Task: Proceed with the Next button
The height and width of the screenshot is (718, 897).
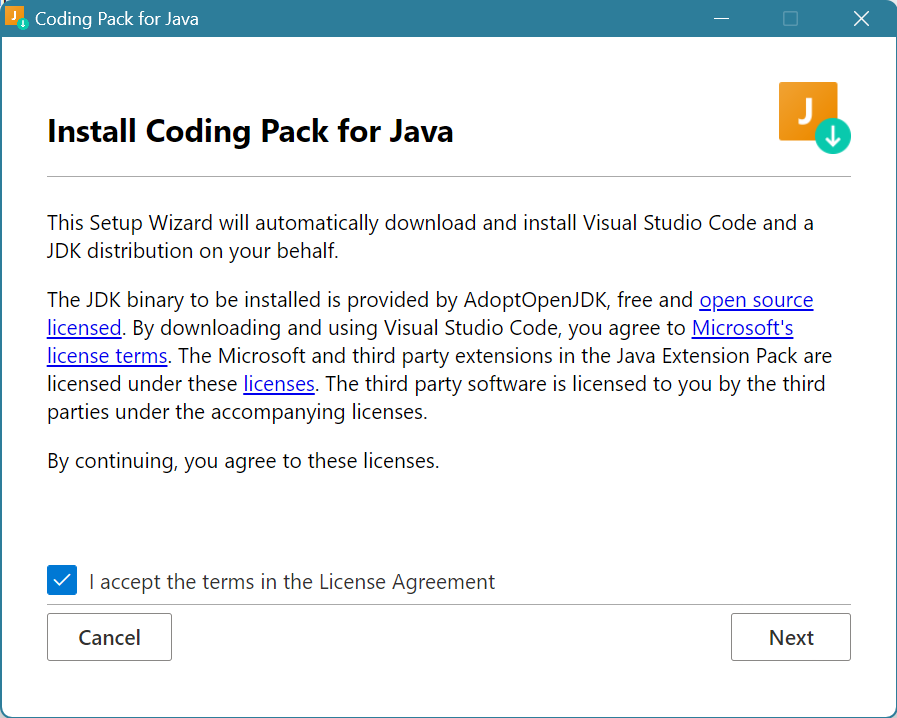Action: tap(790, 637)
